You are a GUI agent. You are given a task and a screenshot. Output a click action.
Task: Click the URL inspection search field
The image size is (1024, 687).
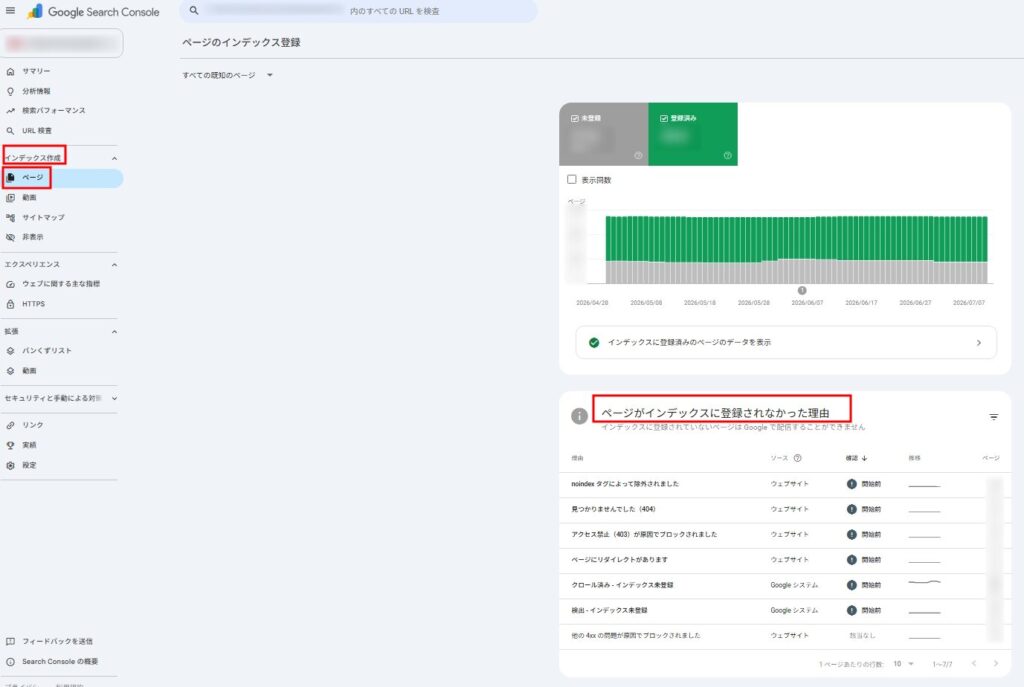(x=358, y=11)
